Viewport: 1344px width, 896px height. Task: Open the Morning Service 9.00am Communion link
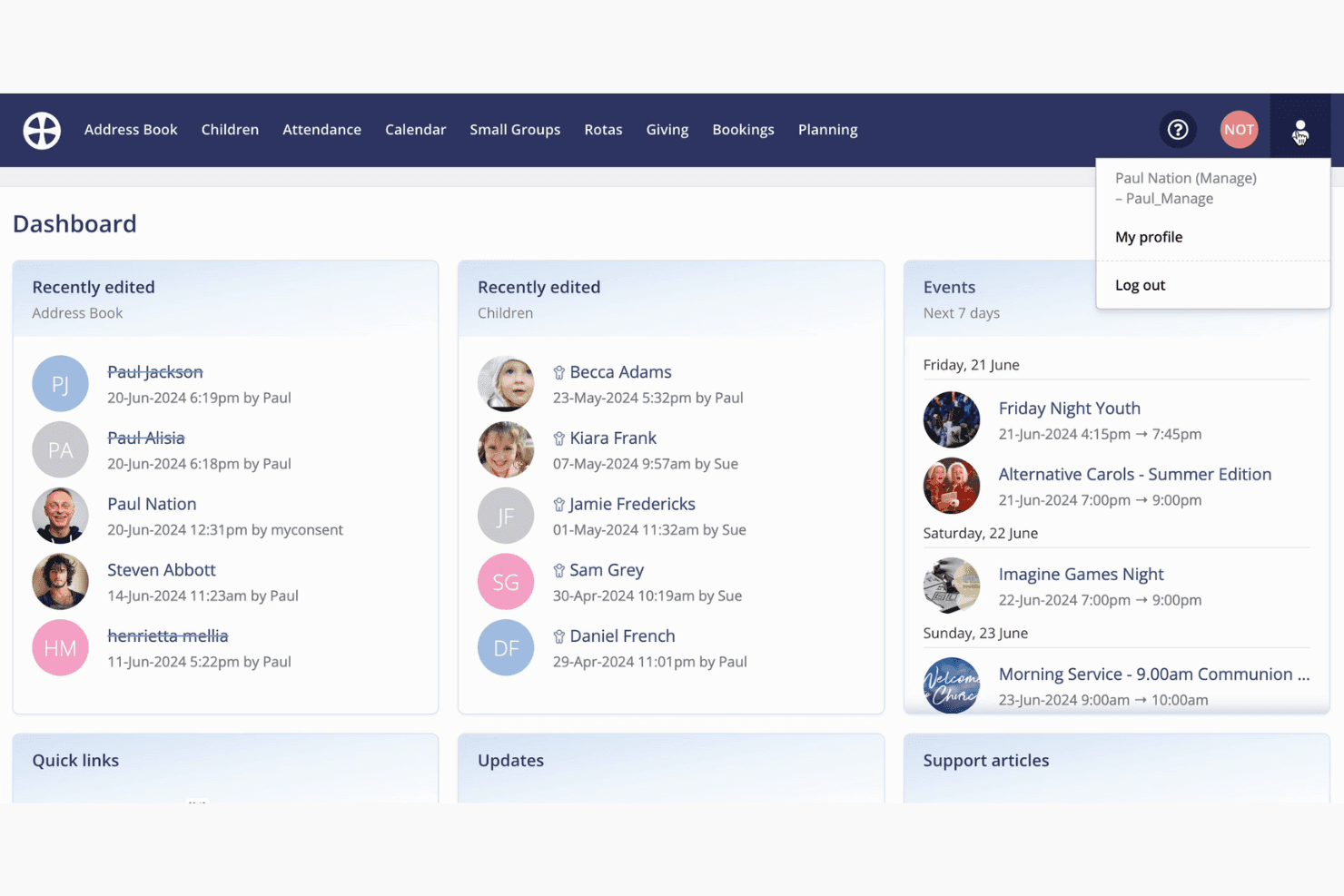point(1154,674)
